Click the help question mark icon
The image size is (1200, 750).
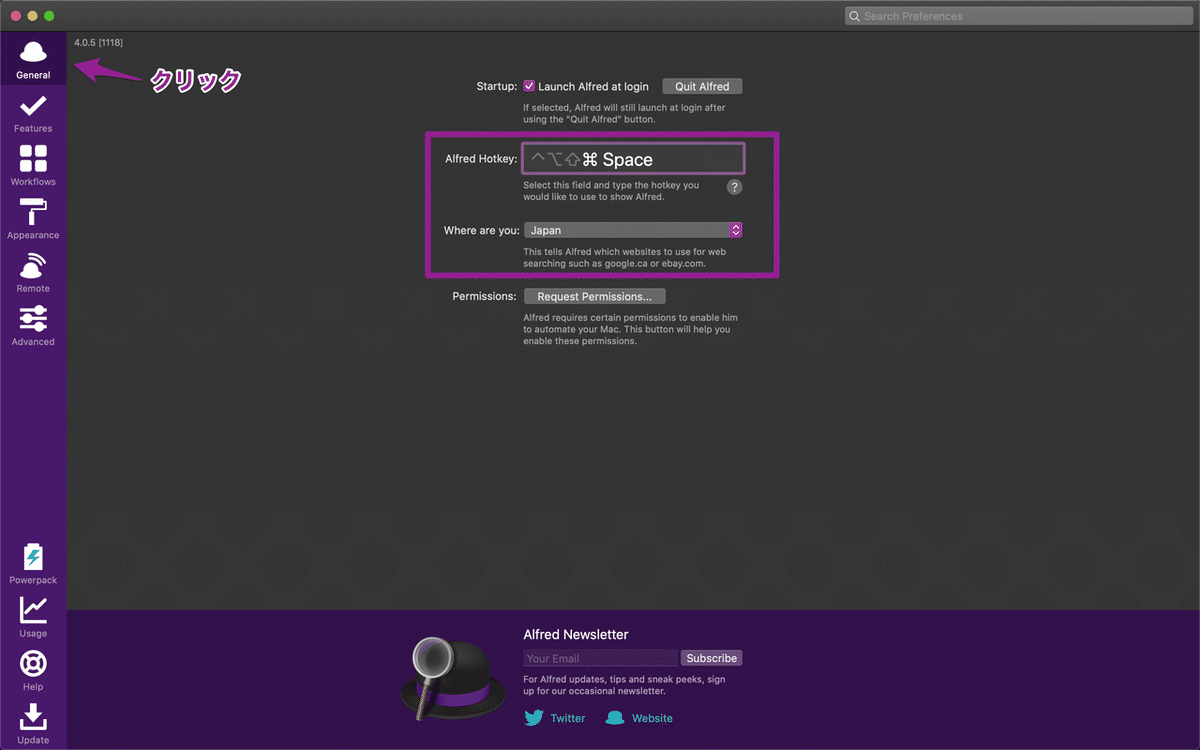pos(734,187)
